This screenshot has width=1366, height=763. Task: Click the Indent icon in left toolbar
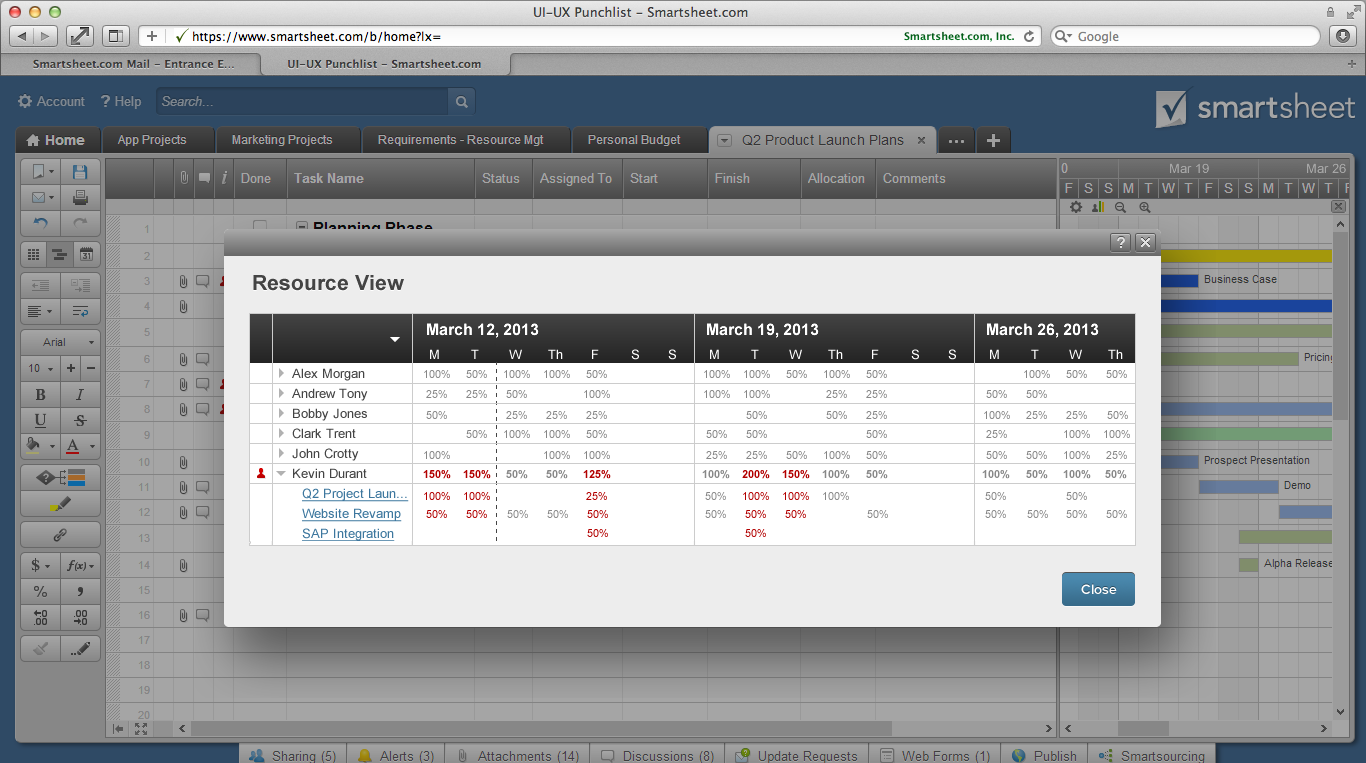81,286
